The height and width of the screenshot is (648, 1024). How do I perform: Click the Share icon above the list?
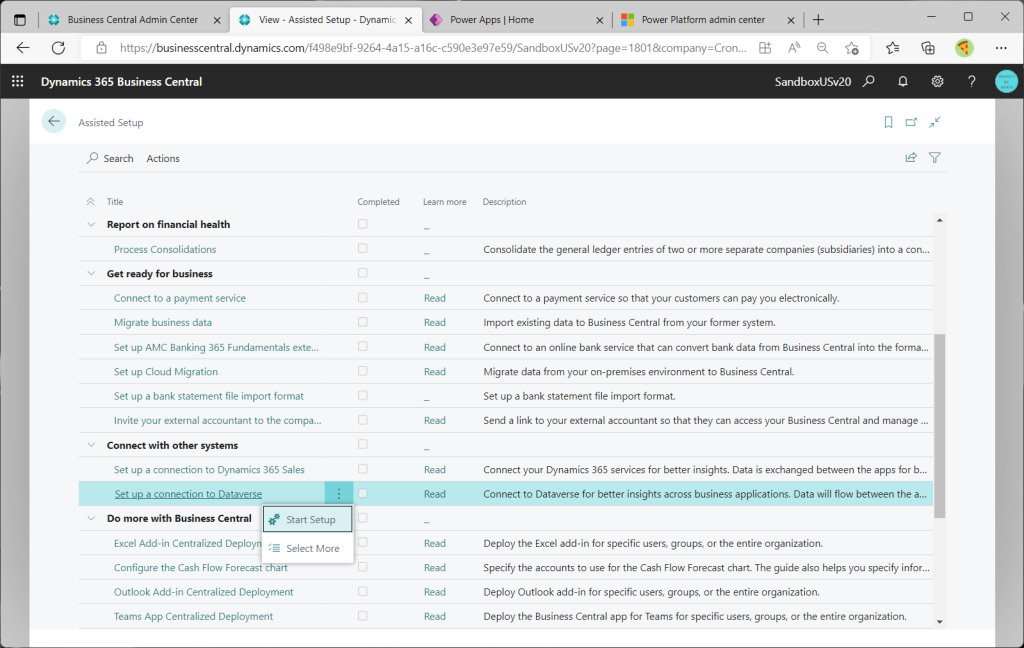tap(911, 157)
